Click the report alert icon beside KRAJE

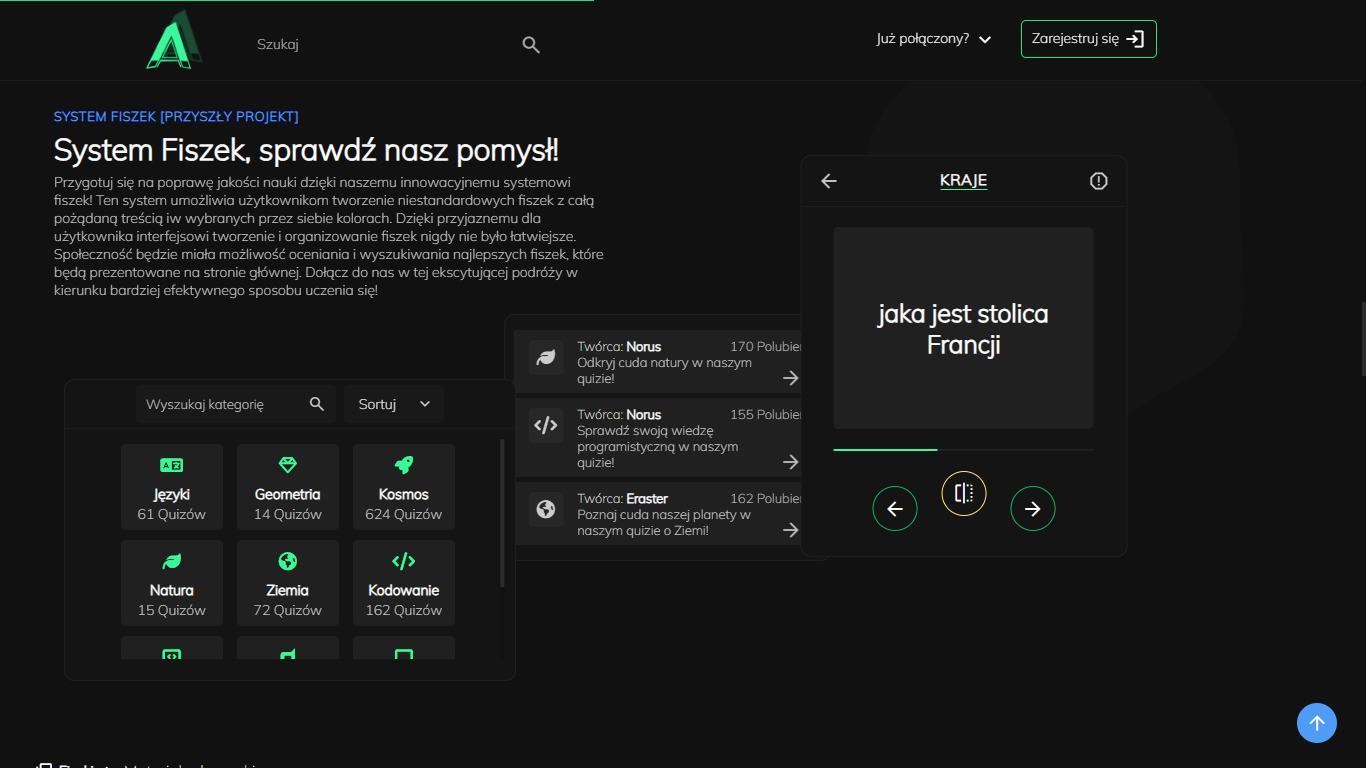coord(1098,181)
